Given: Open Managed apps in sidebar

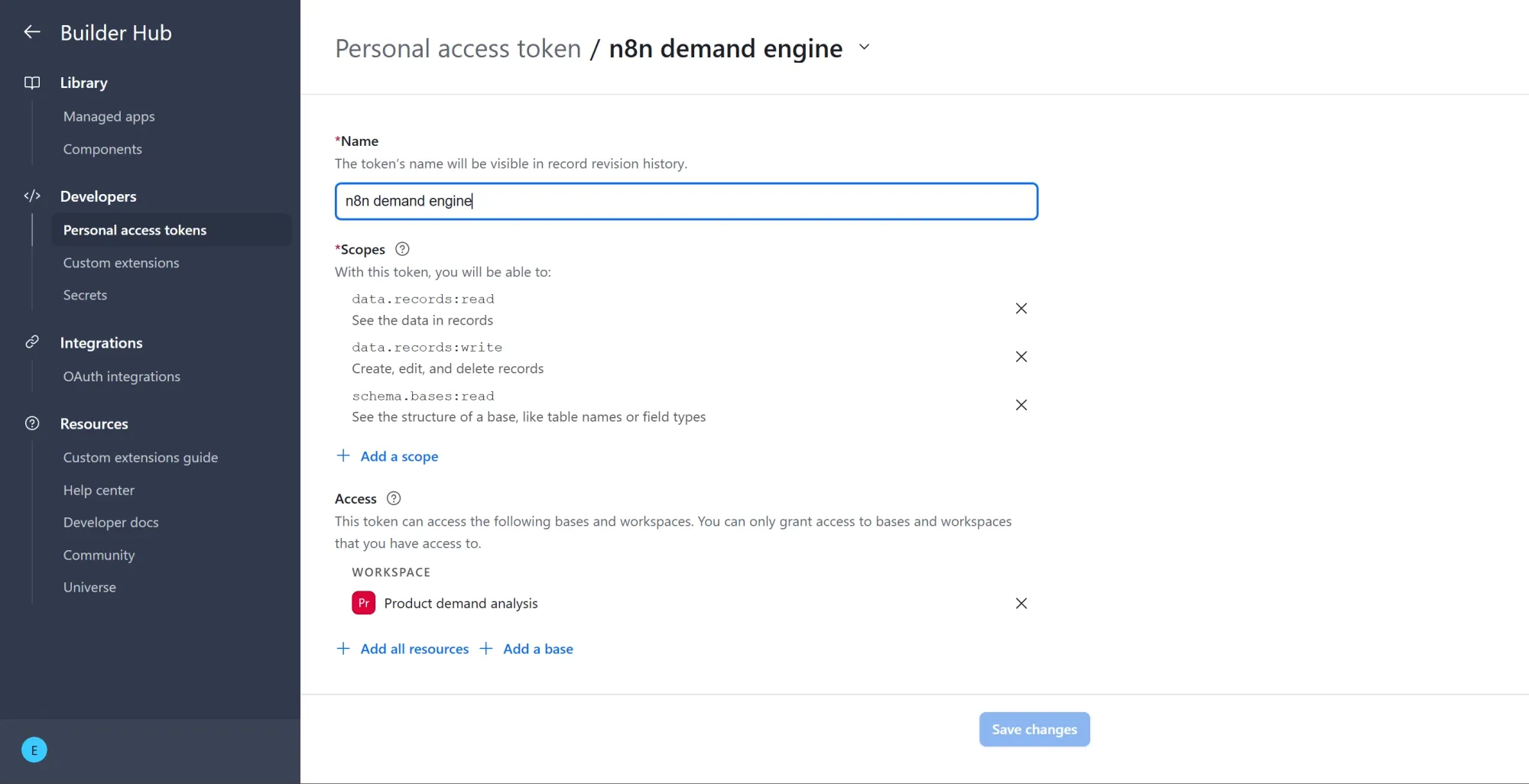Looking at the screenshot, I should click(109, 116).
